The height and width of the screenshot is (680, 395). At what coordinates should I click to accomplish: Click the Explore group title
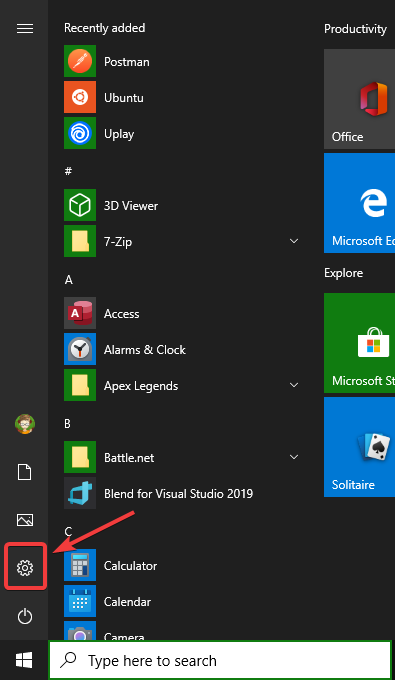click(x=343, y=273)
